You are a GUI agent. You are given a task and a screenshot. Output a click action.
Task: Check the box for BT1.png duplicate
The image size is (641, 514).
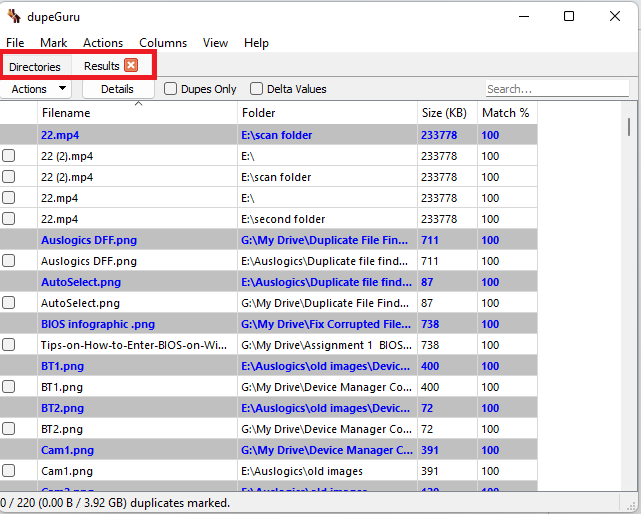(x=9, y=387)
